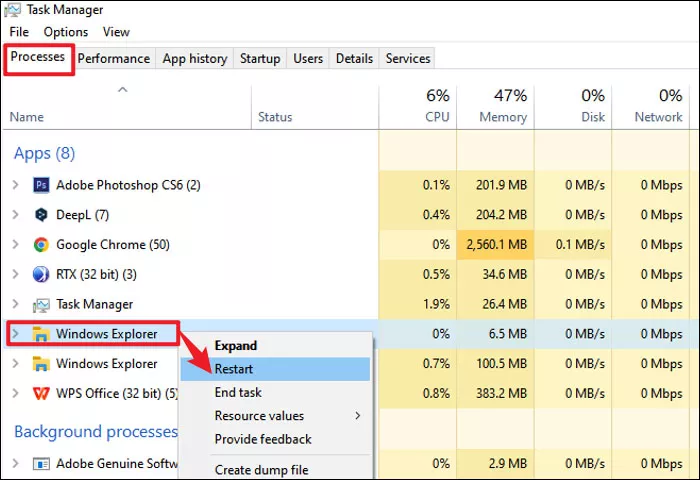Open the File menu

[x=19, y=32]
